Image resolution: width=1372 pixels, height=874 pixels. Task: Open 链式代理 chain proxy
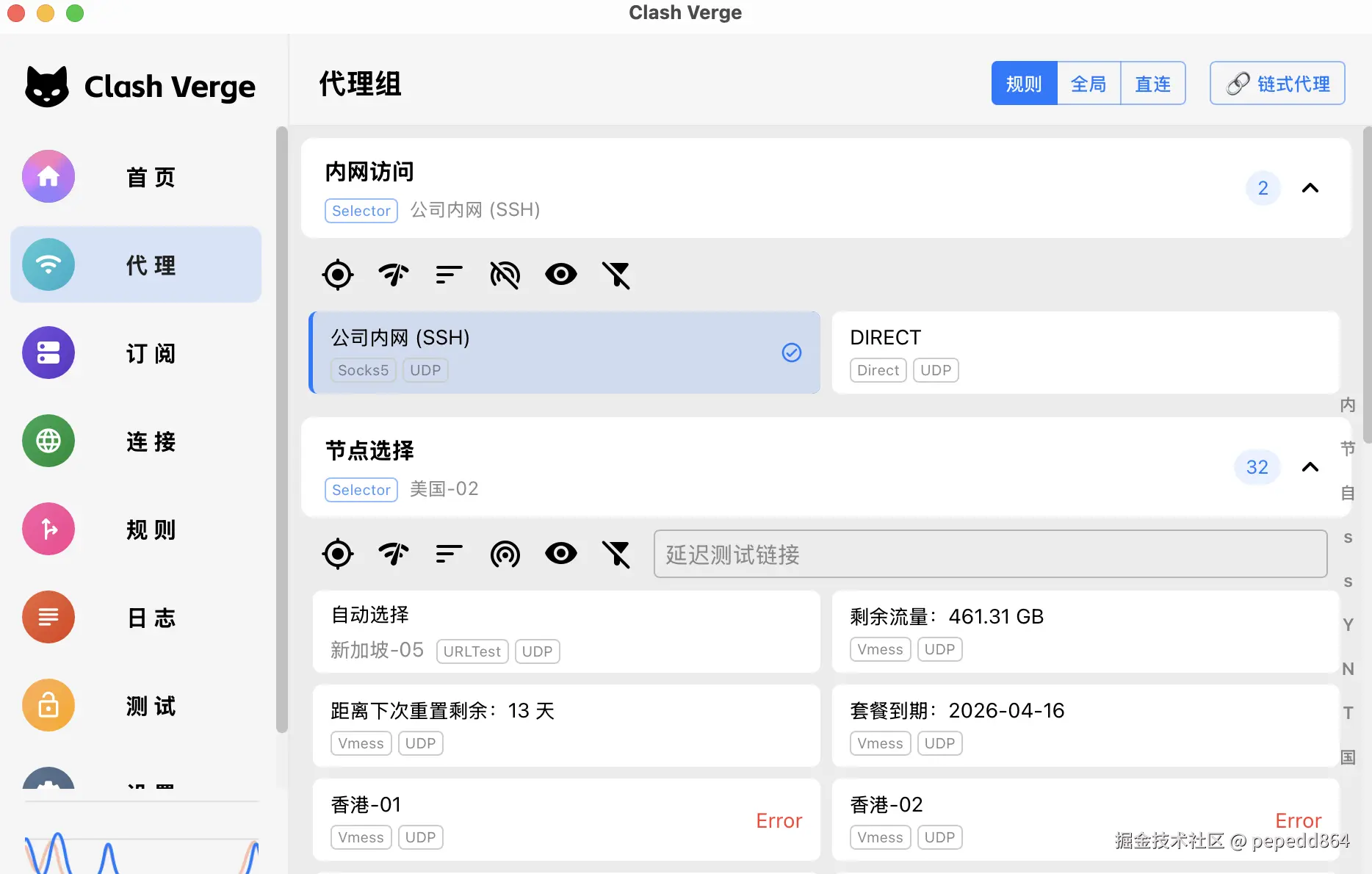[x=1277, y=84]
